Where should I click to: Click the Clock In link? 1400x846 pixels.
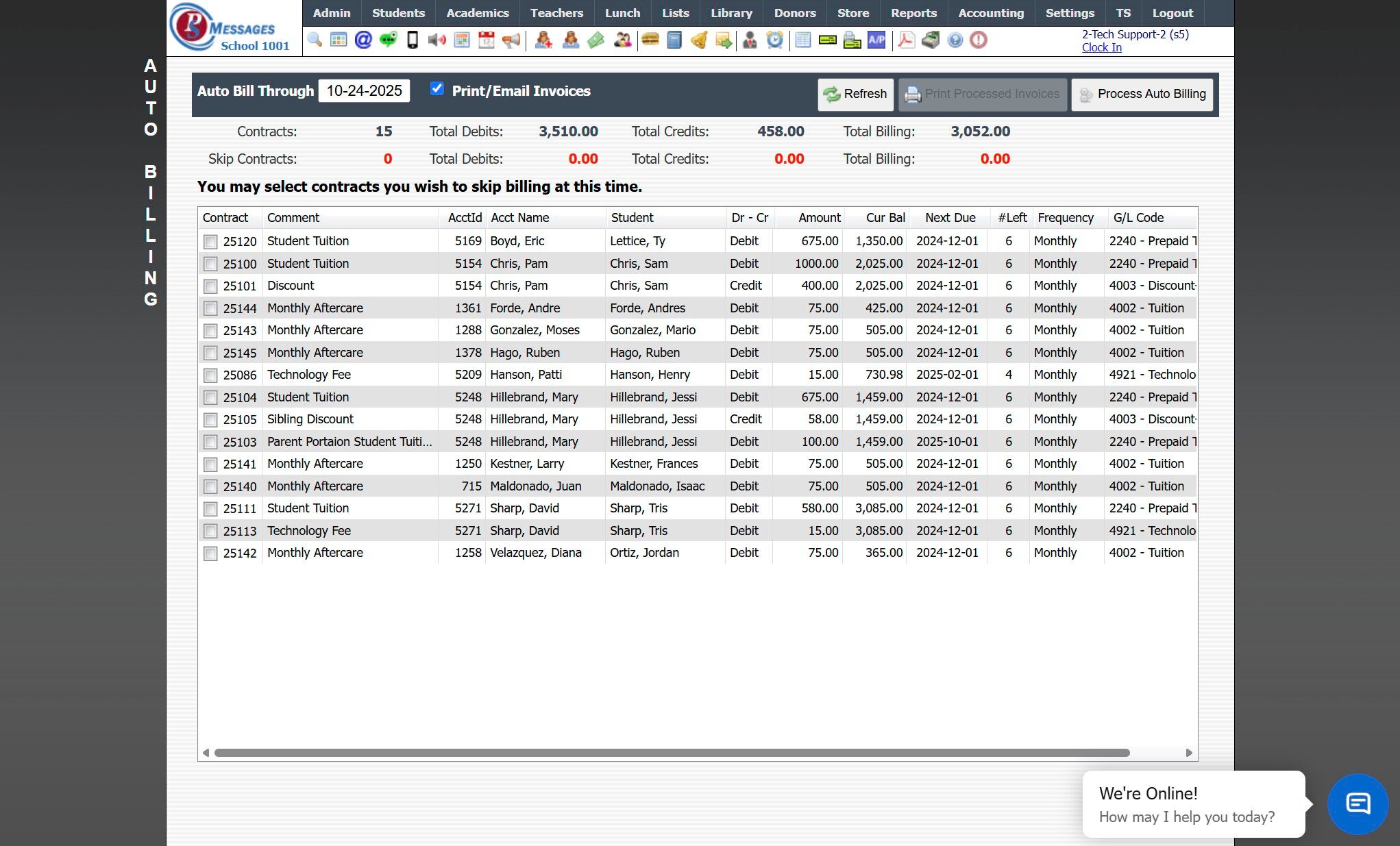pos(1101,47)
